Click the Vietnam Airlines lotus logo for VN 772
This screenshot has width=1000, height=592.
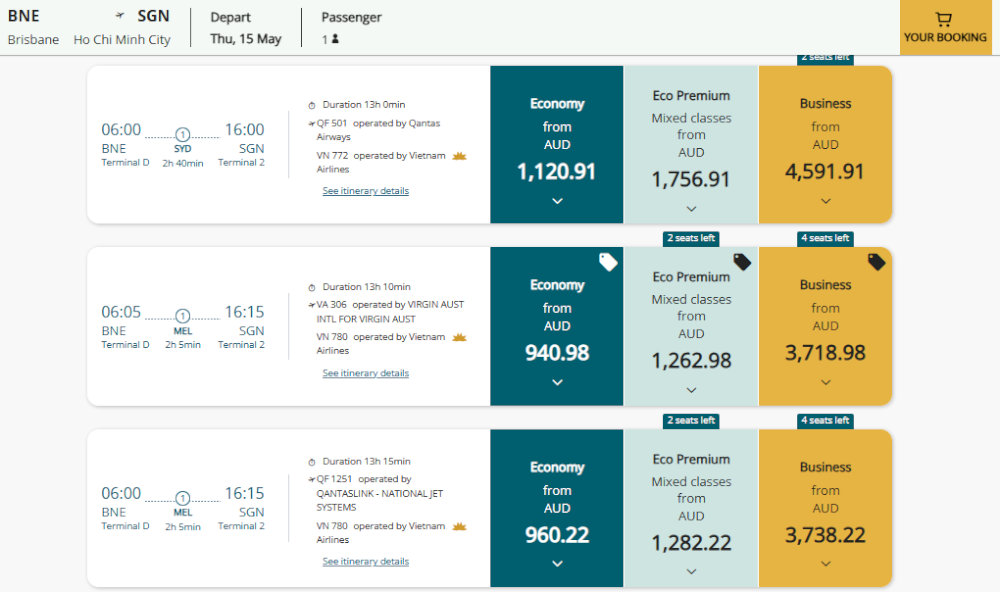click(x=460, y=156)
